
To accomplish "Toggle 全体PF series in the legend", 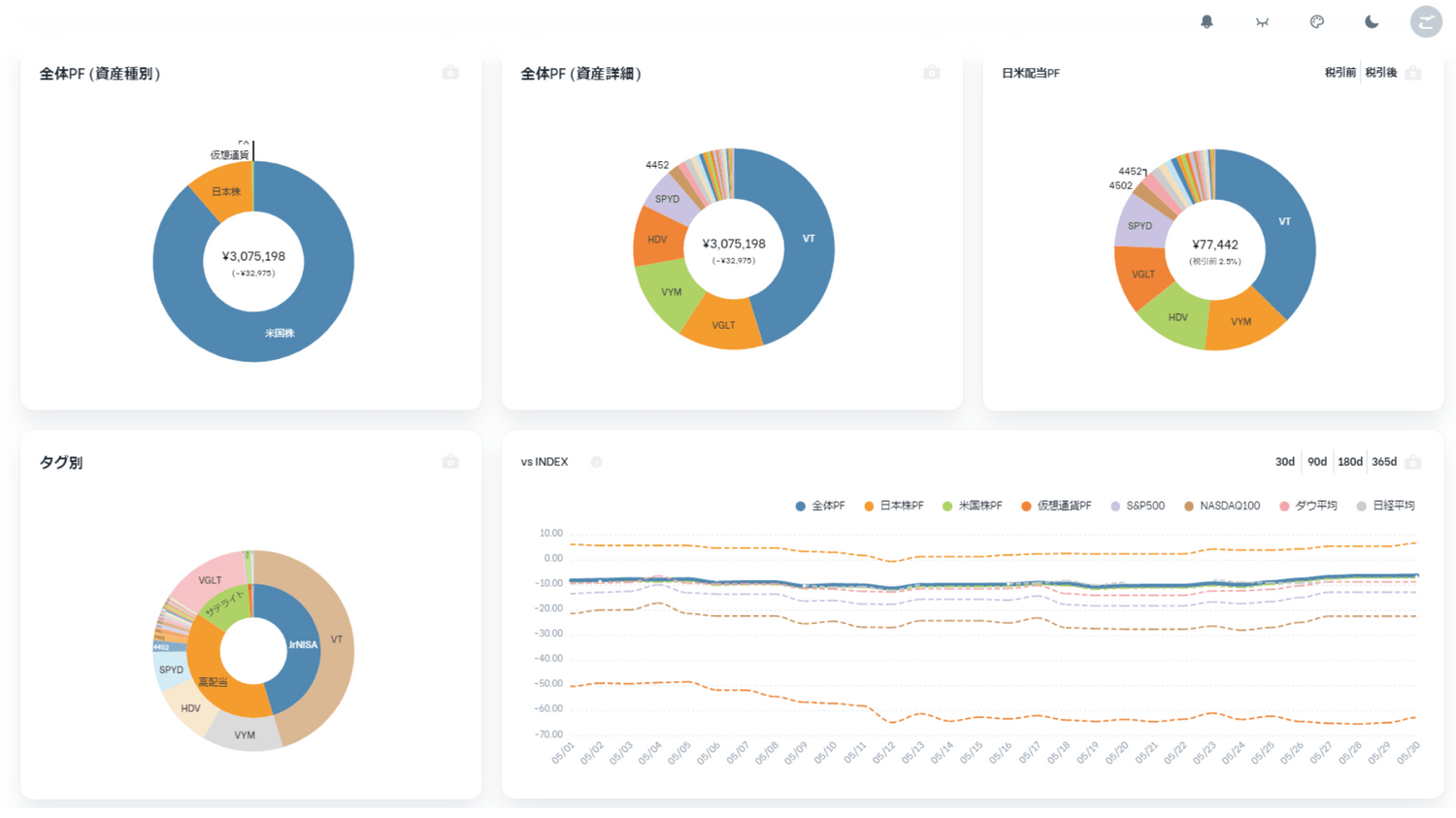I will click(820, 506).
